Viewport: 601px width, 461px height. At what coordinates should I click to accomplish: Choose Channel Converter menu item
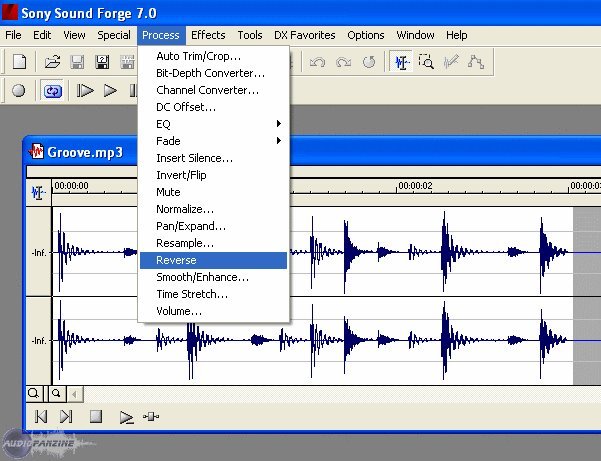tap(213, 90)
